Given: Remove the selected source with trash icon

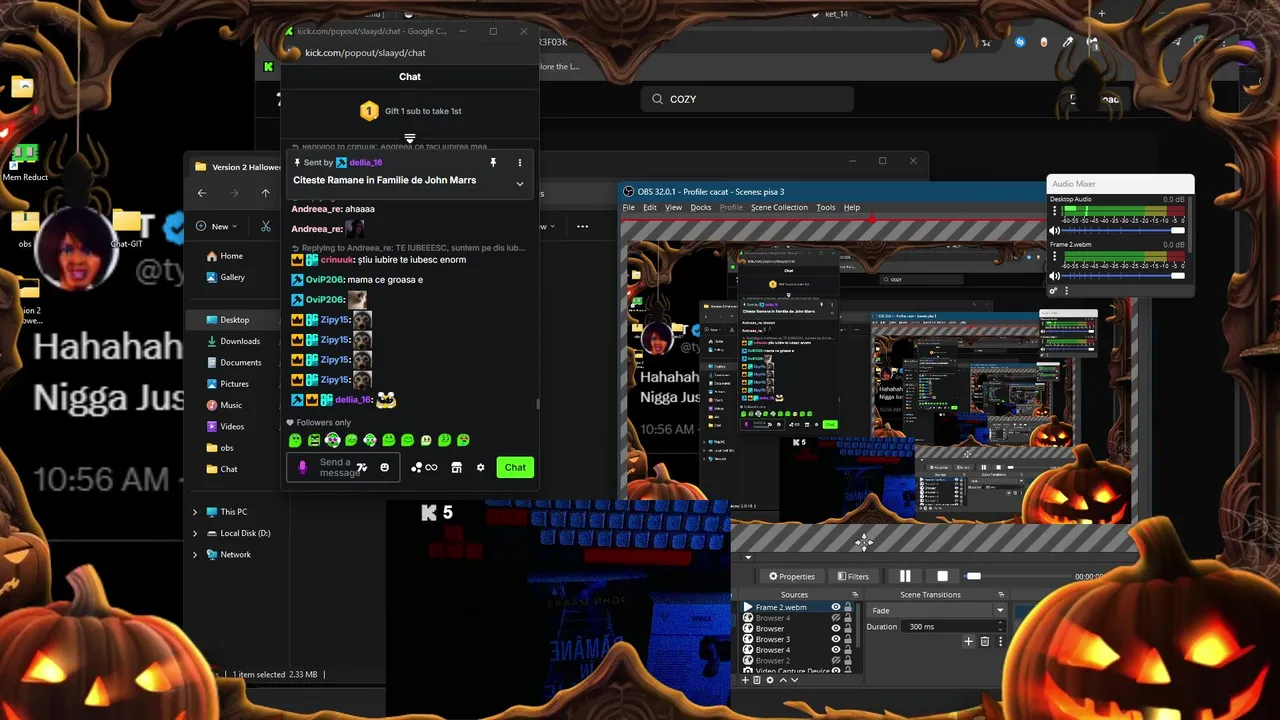Looking at the screenshot, I should pyautogui.click(x=757, y=680).
